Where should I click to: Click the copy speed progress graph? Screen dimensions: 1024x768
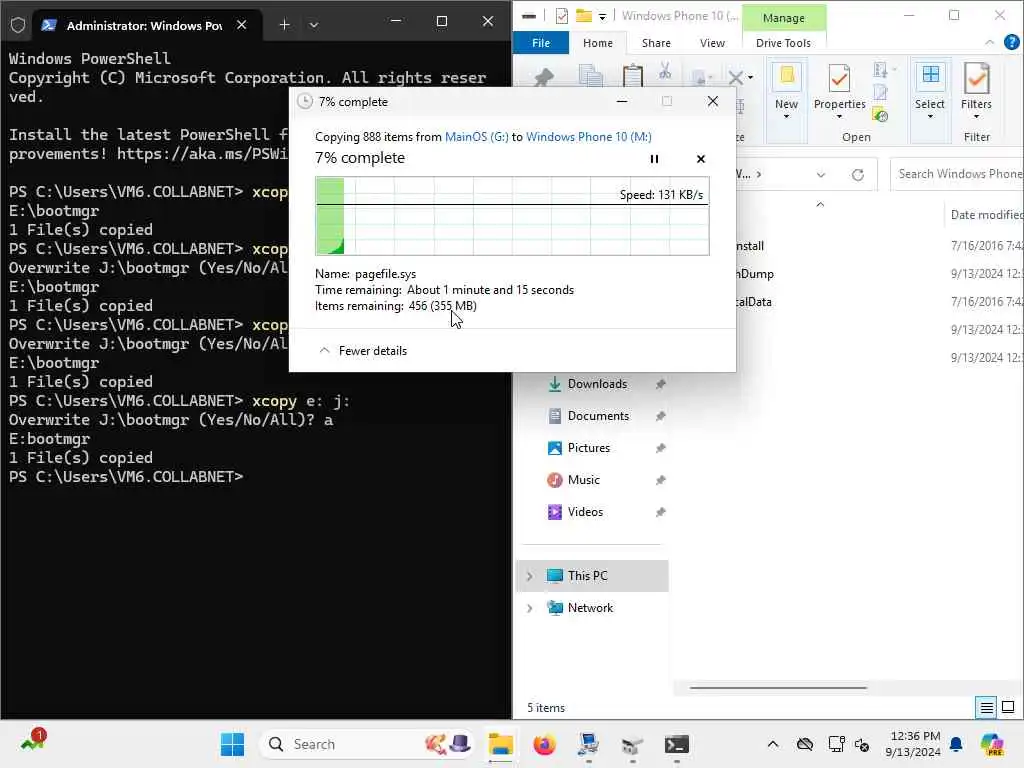point(512,216)
